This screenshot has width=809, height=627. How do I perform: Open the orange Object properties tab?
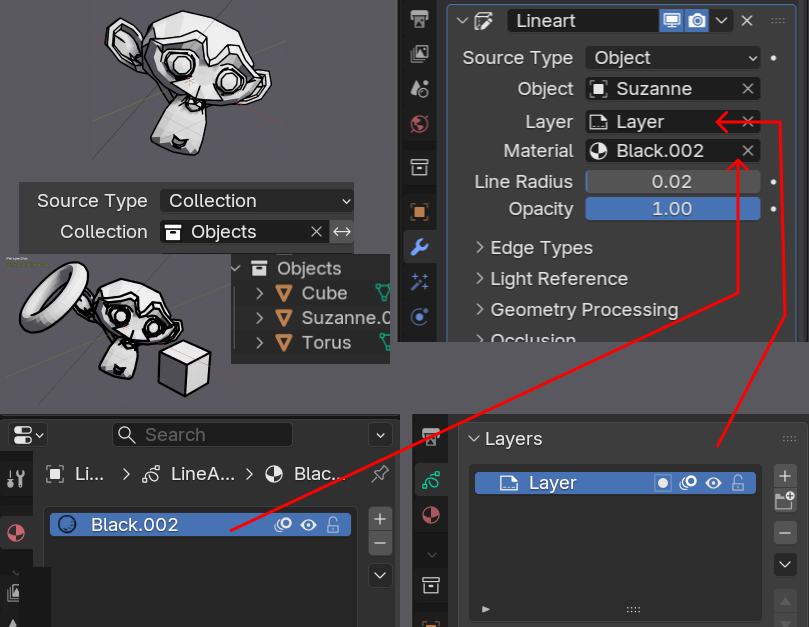click(420, 212)
